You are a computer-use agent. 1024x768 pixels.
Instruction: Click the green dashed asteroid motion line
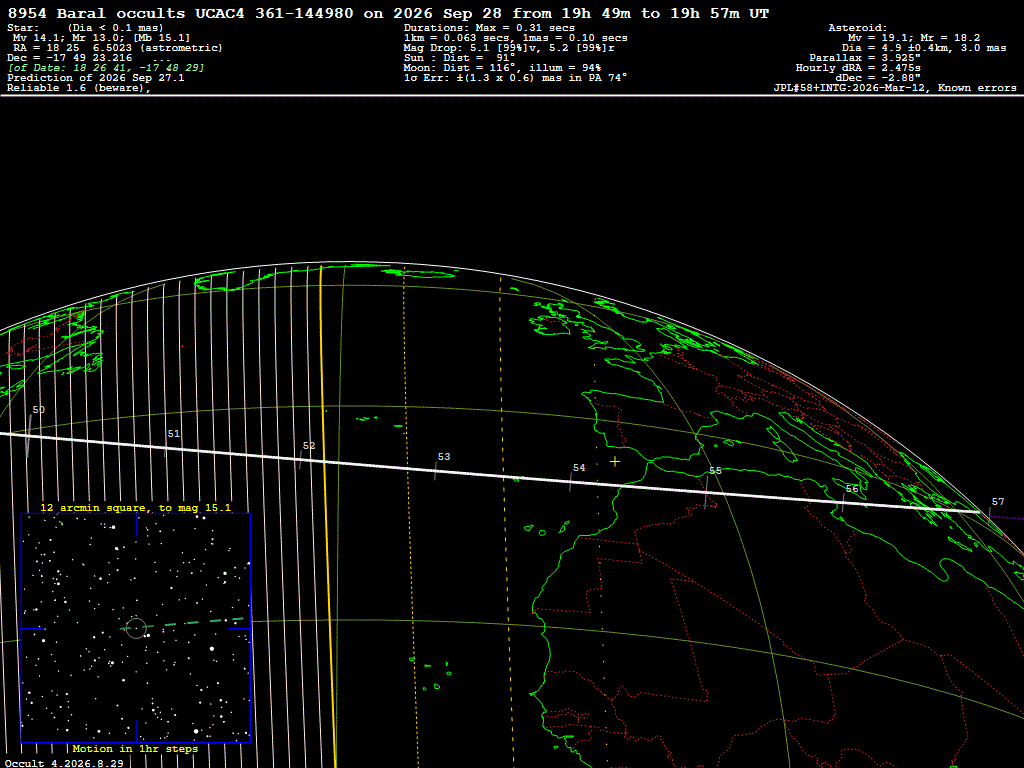(x=183, y=623)
